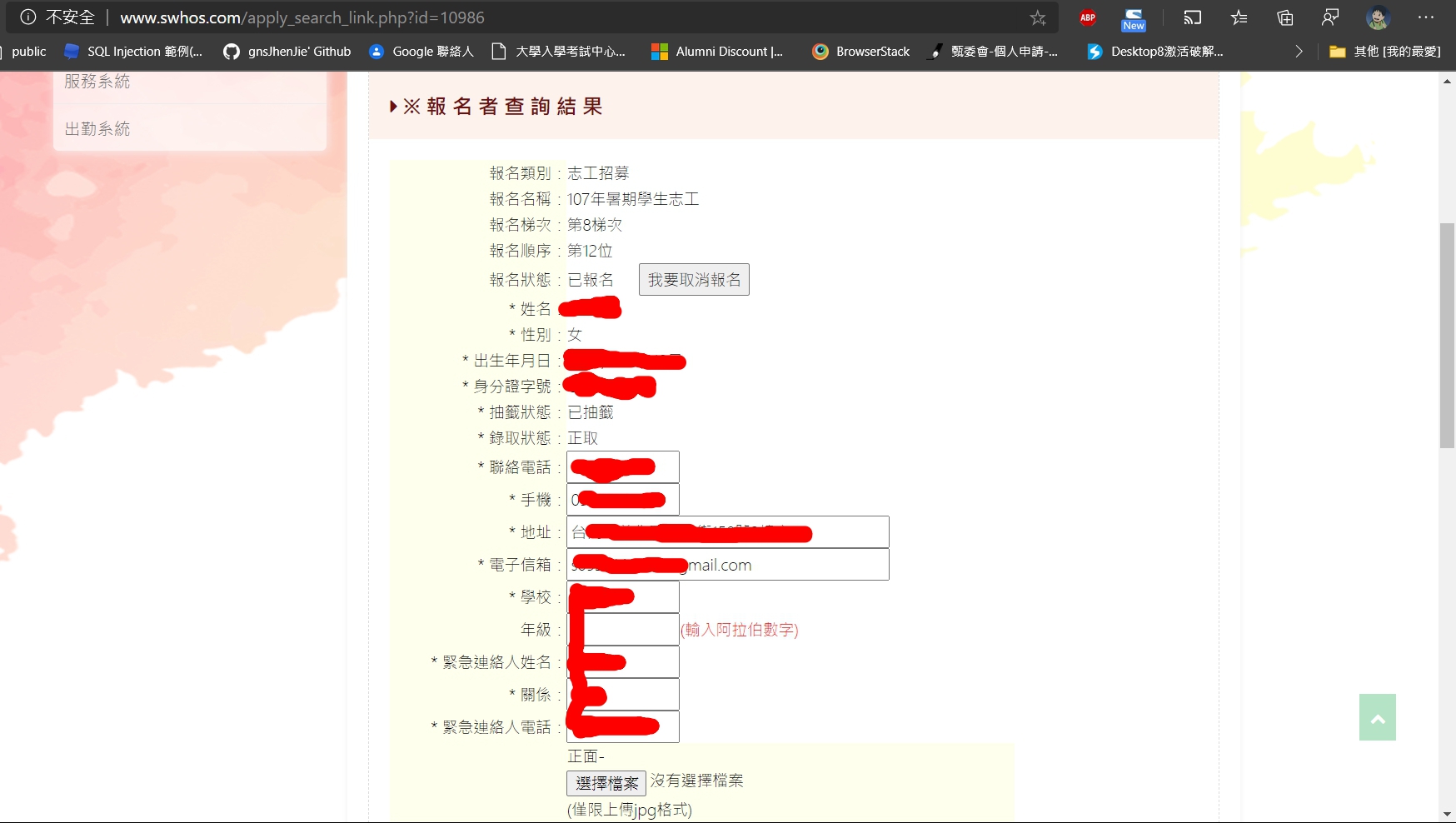Select 出勤系統 in the sidebar menu

pyautogui.click(x=97, y=129)
